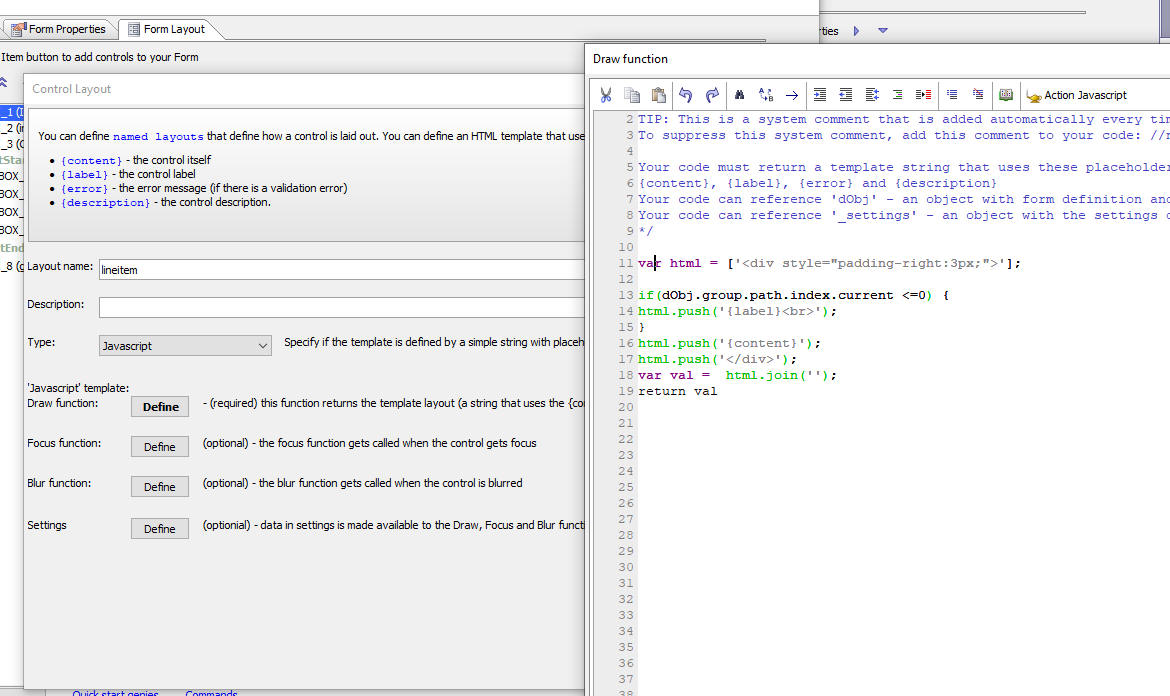Screen dimensions: 1170x696
Task: Click code line 13 starting with 'if(dObj.group.path'
Action: point(793,295)
